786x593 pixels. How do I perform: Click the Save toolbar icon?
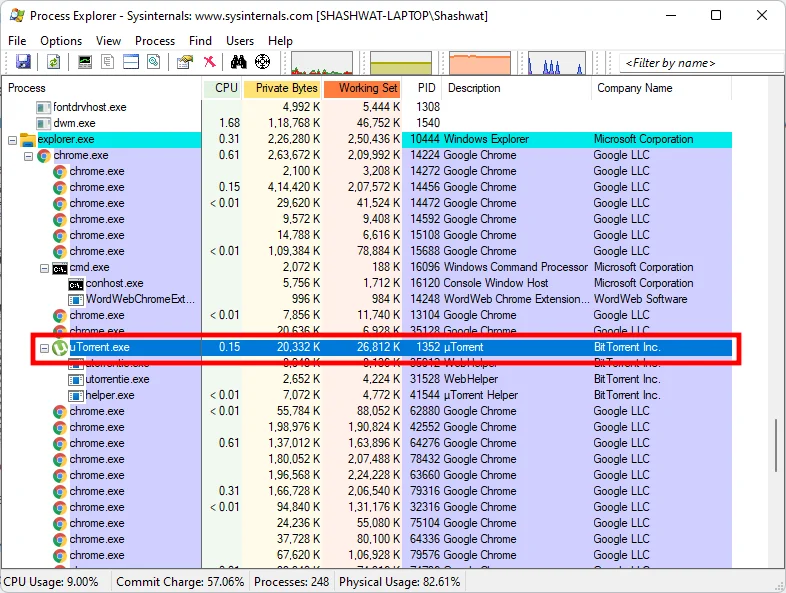[22, 62]
